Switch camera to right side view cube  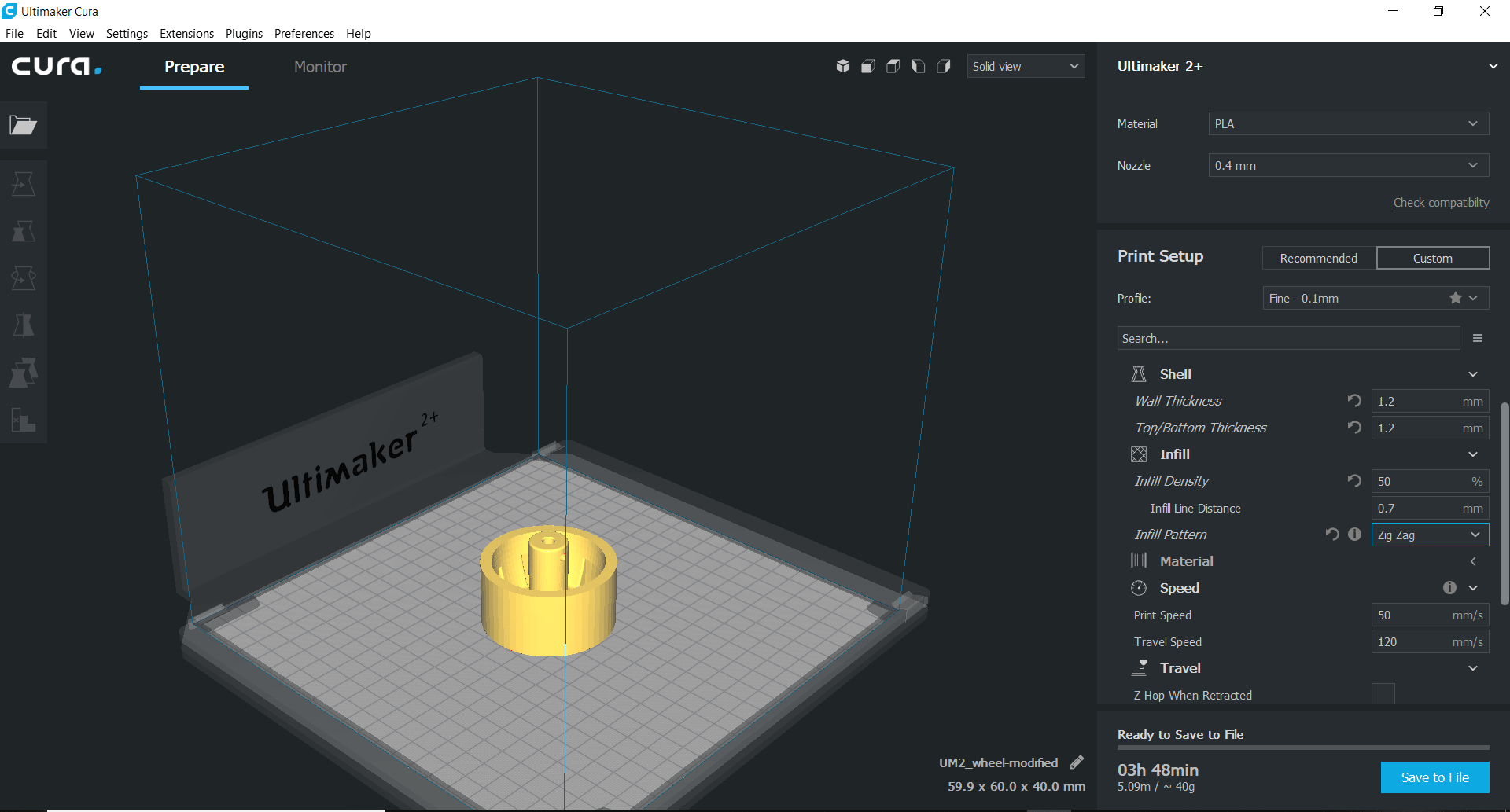coord(944,66)
